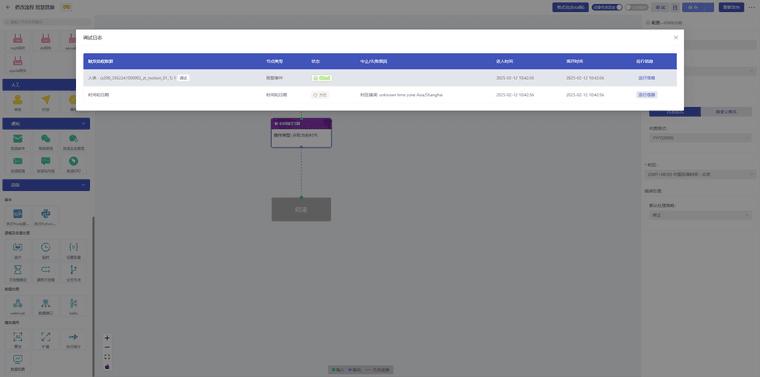This screenshot has width=760, height=377.
Task: Select the clock delay node icon
Action: tap(45, 247)
